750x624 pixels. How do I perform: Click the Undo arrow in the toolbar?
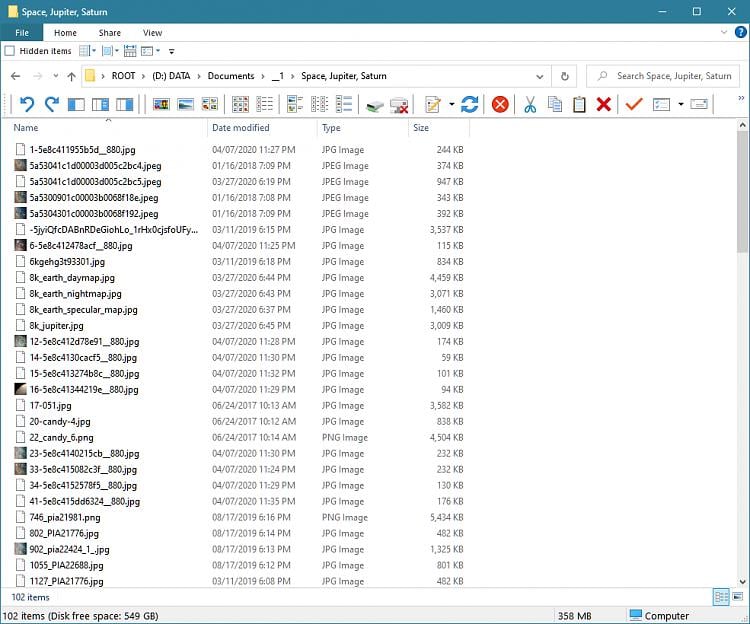coord(27,104)
